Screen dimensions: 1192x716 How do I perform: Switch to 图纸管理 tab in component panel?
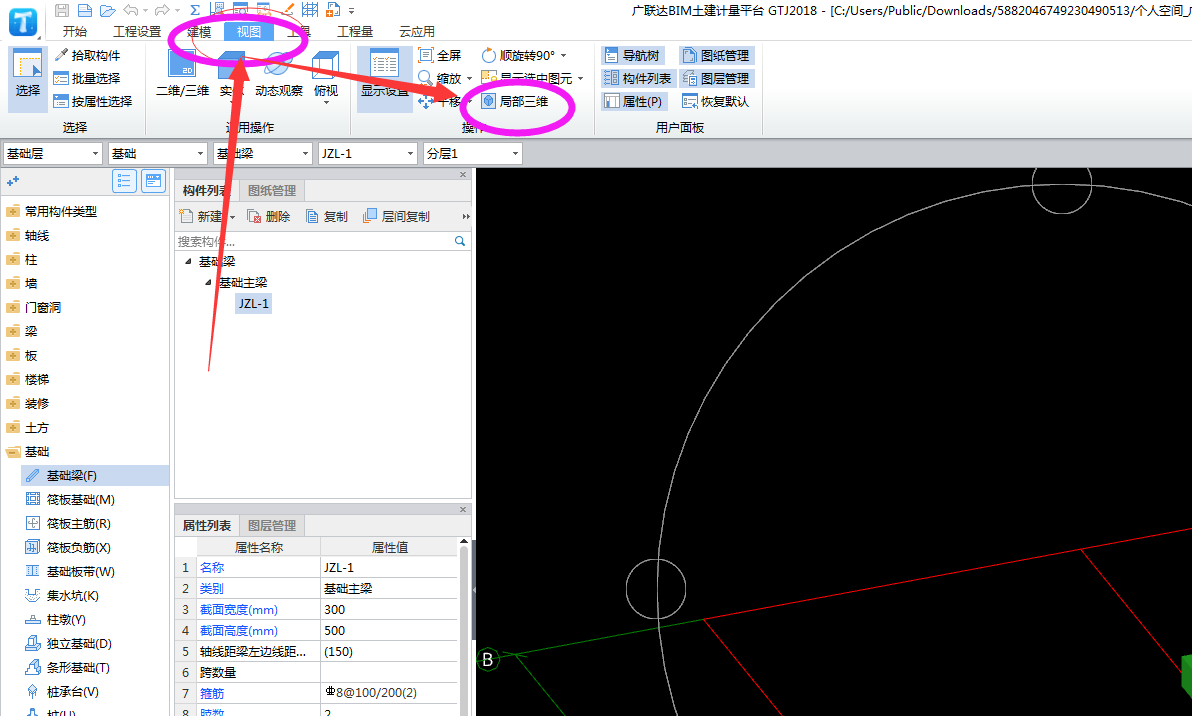click(x=271, y=191)
